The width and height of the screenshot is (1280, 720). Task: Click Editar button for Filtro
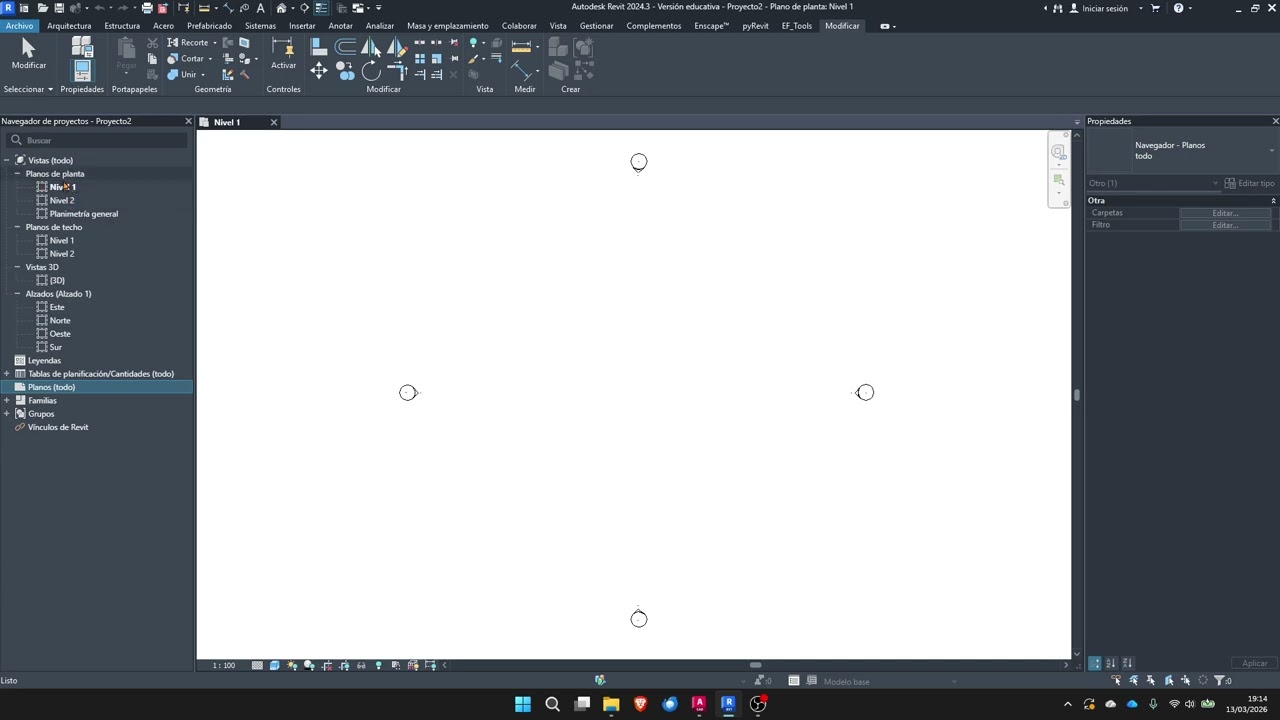click(1225, 225)
